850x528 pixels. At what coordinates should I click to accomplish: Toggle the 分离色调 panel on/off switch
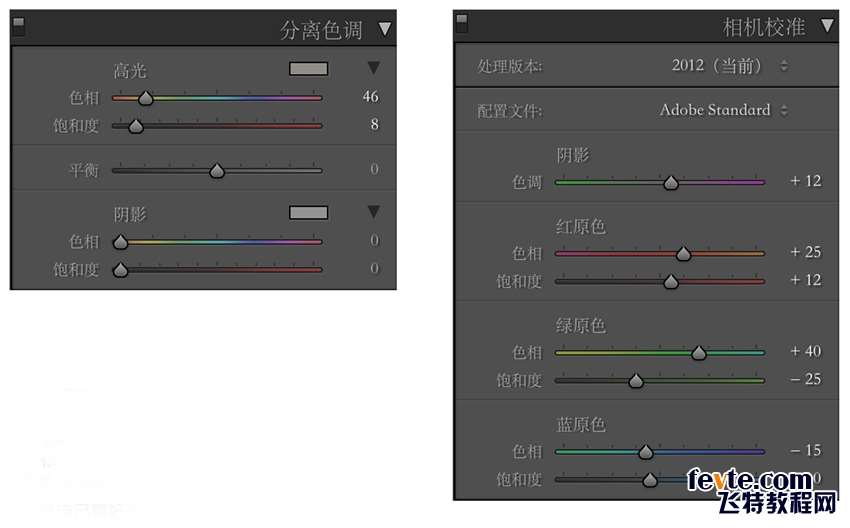pyautogui.click(x=18, y=27)
